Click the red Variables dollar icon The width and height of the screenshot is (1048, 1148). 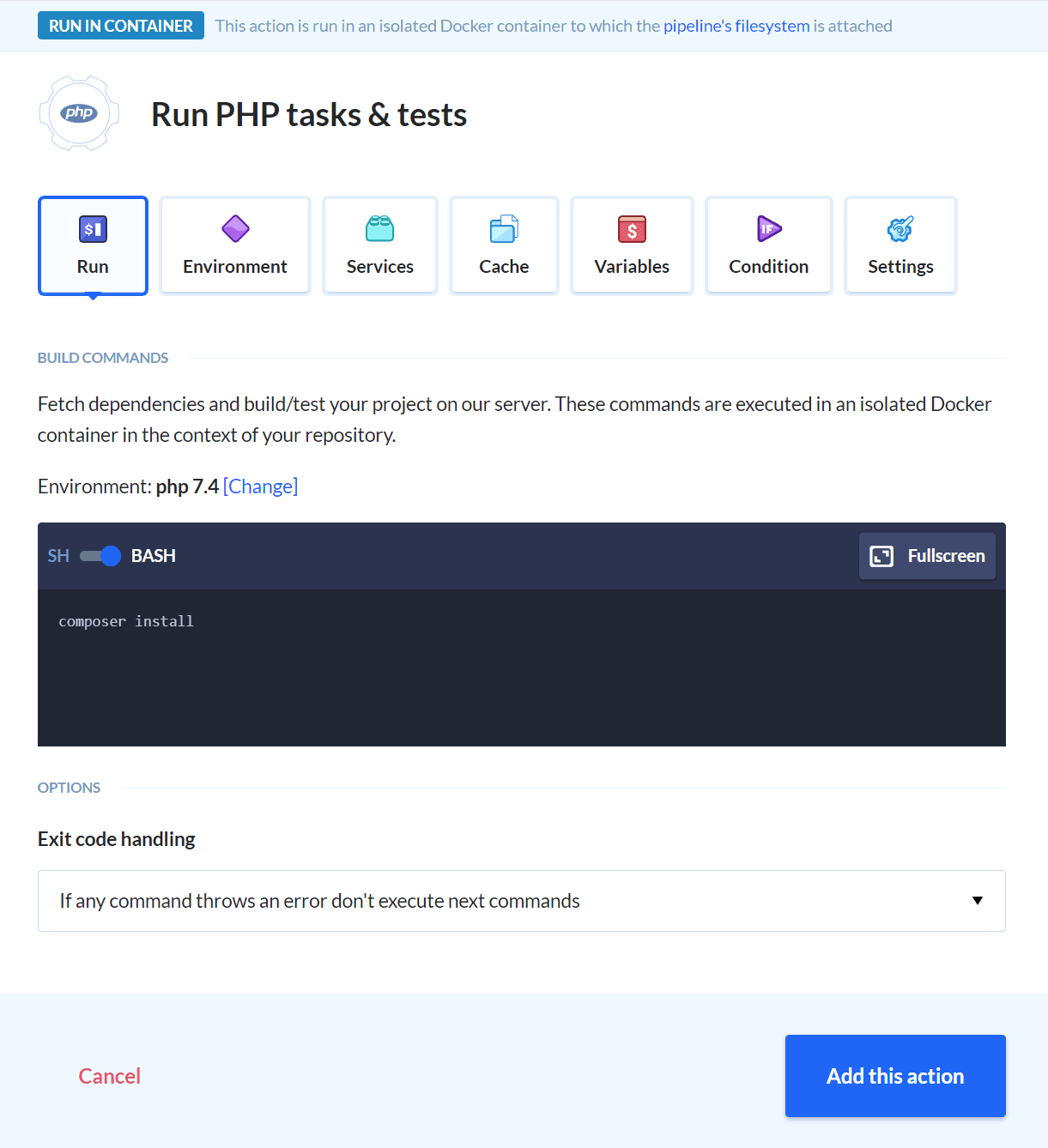[632, 229]
